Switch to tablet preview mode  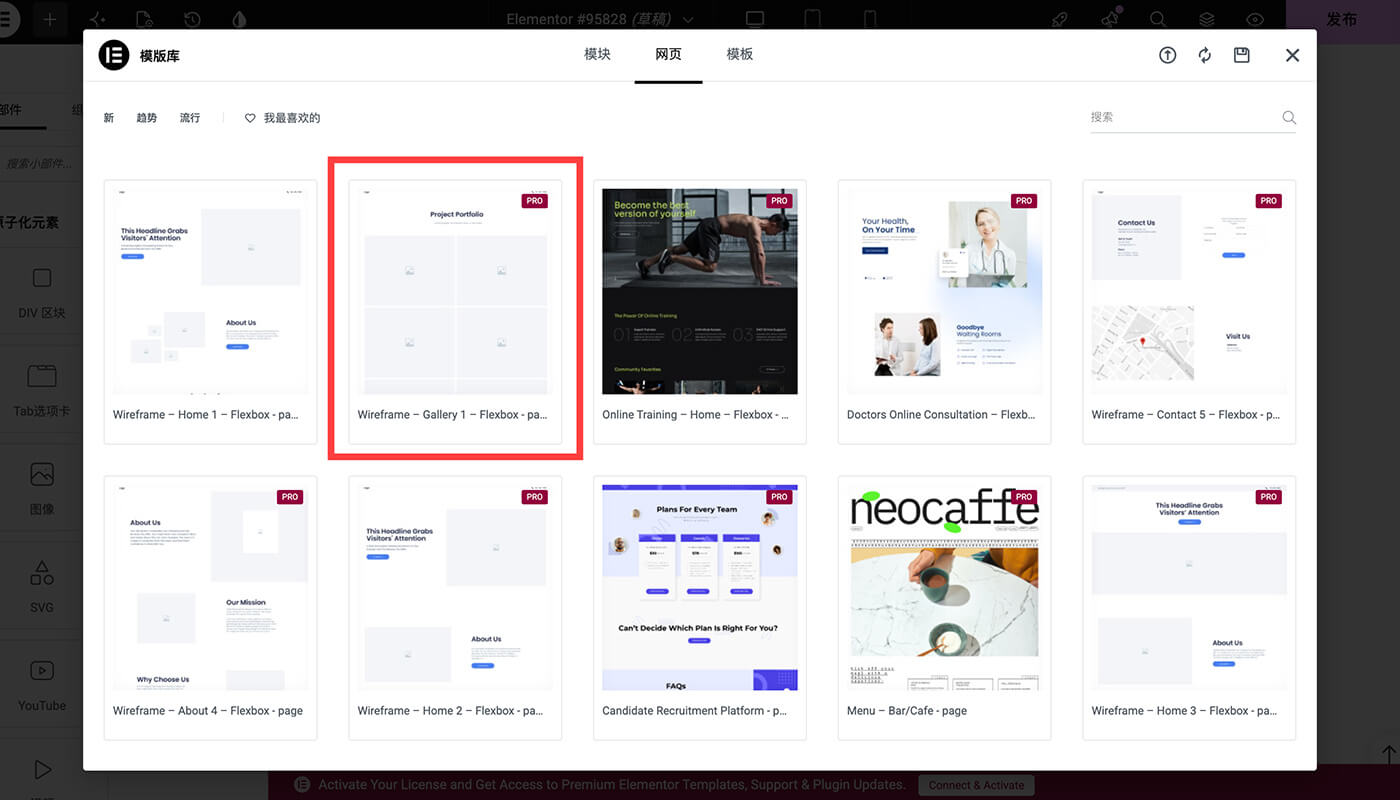(812, 19)
